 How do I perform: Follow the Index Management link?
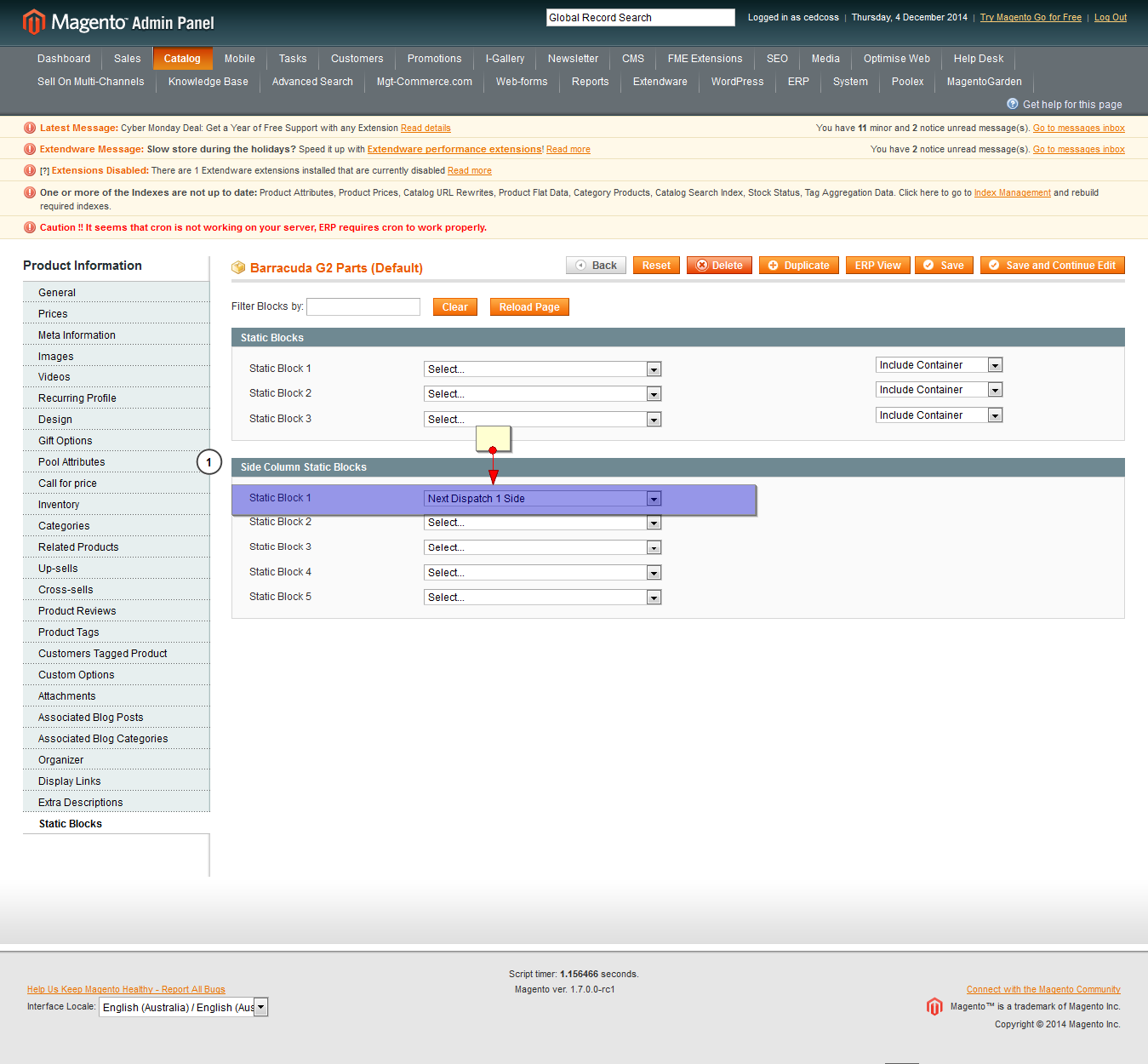(x=1012, y=193)
